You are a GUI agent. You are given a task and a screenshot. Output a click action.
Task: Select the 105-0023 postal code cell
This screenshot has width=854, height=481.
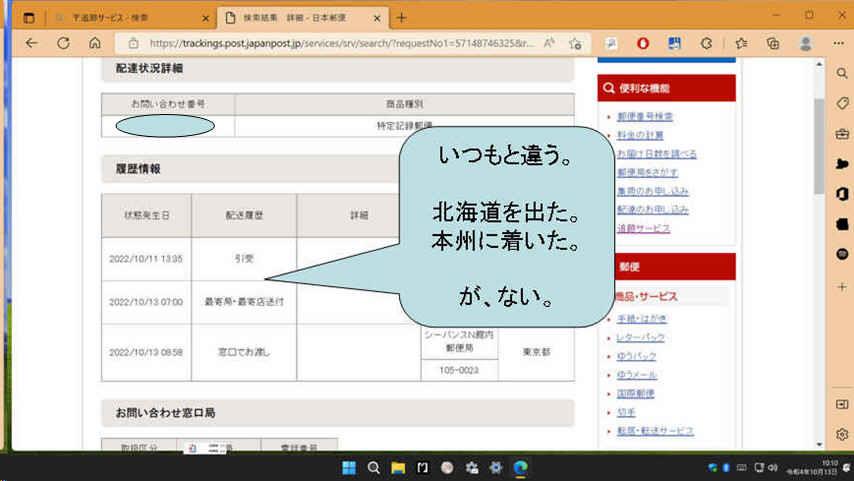tap(459, 370)
